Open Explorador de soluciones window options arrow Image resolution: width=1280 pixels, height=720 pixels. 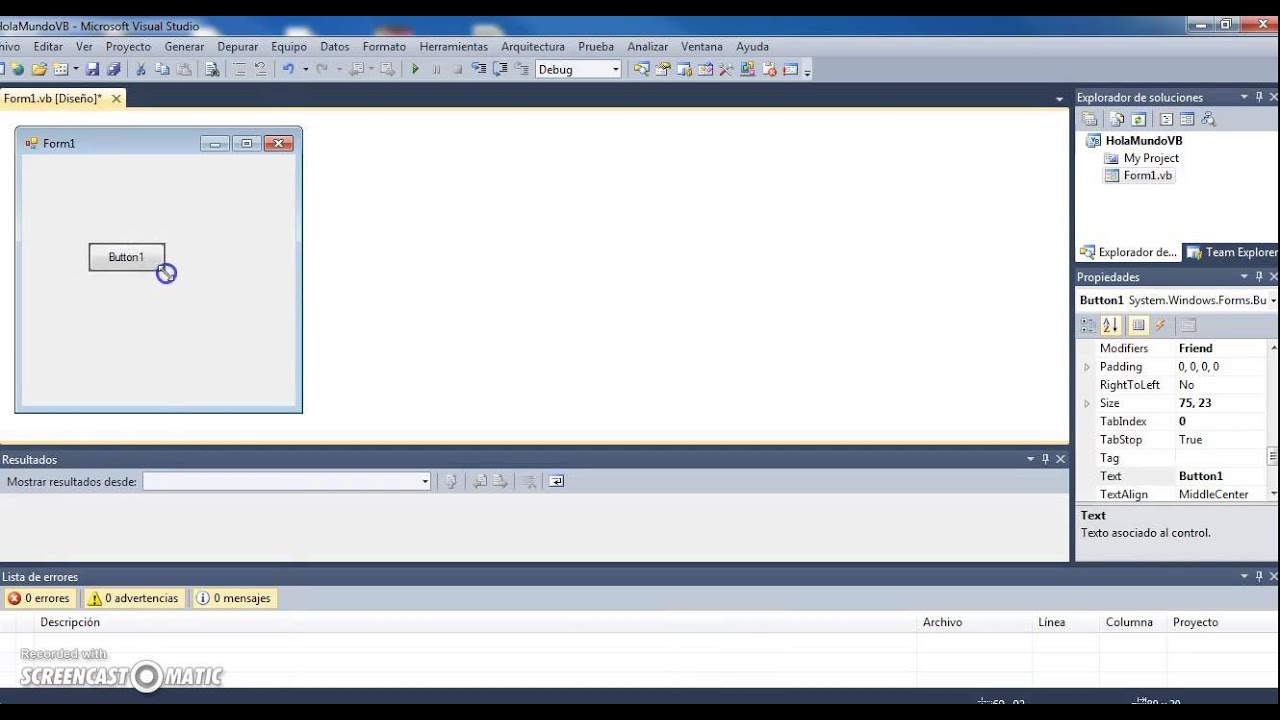pos(1244,97)
